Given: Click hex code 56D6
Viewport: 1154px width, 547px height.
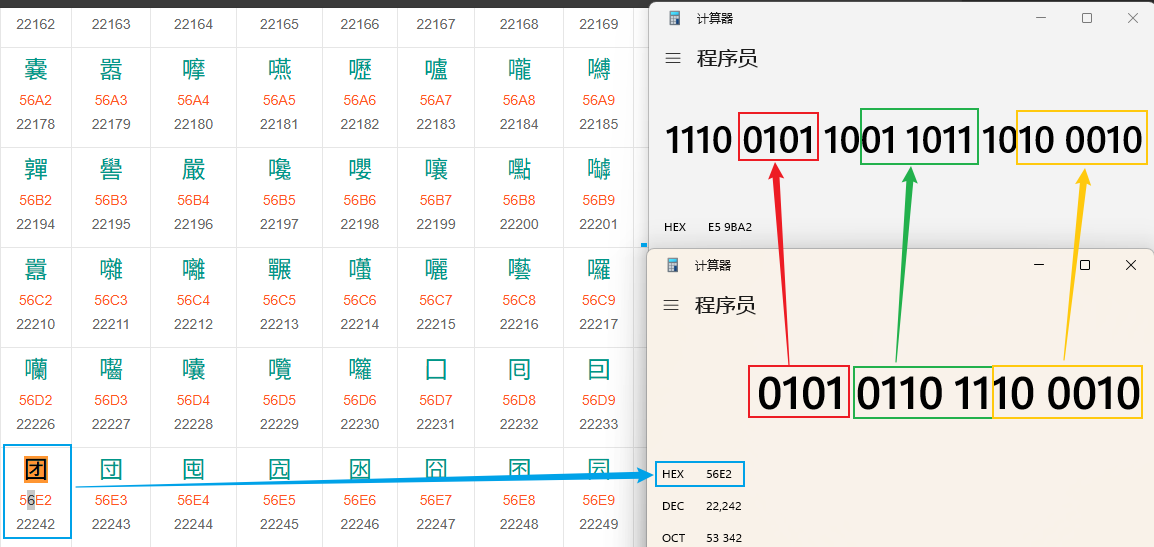Looking at the screenshot, I should (x=361, y=400).
